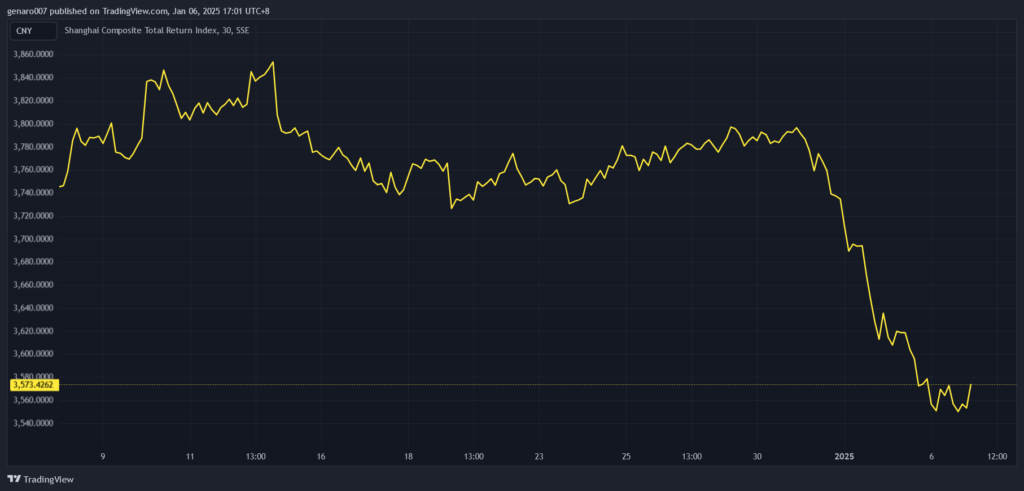
Task: Click date 9 on the time axis
Action: coord(103,456)
